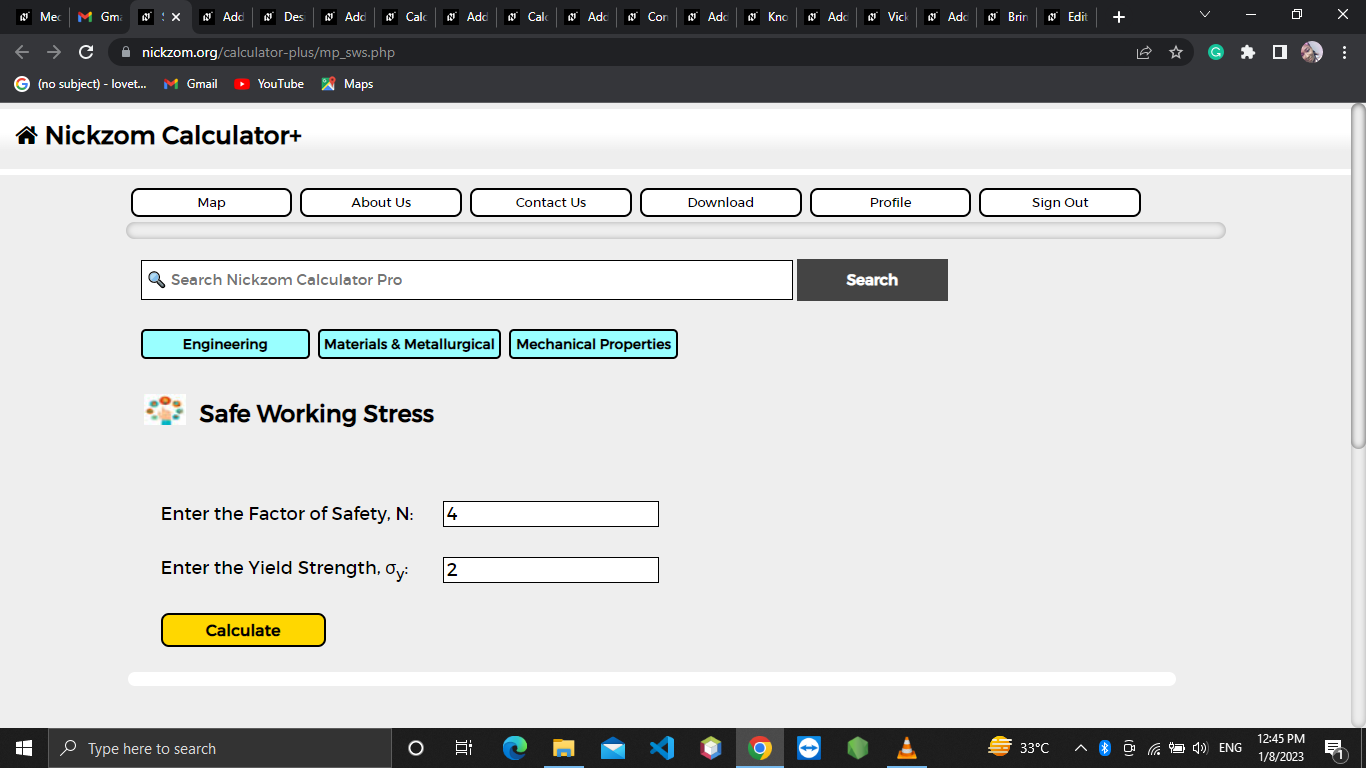The height and width of the screenshot is (768, 1366).
Task: Open the Maps bookmark
Action: [x=347, y=84]
